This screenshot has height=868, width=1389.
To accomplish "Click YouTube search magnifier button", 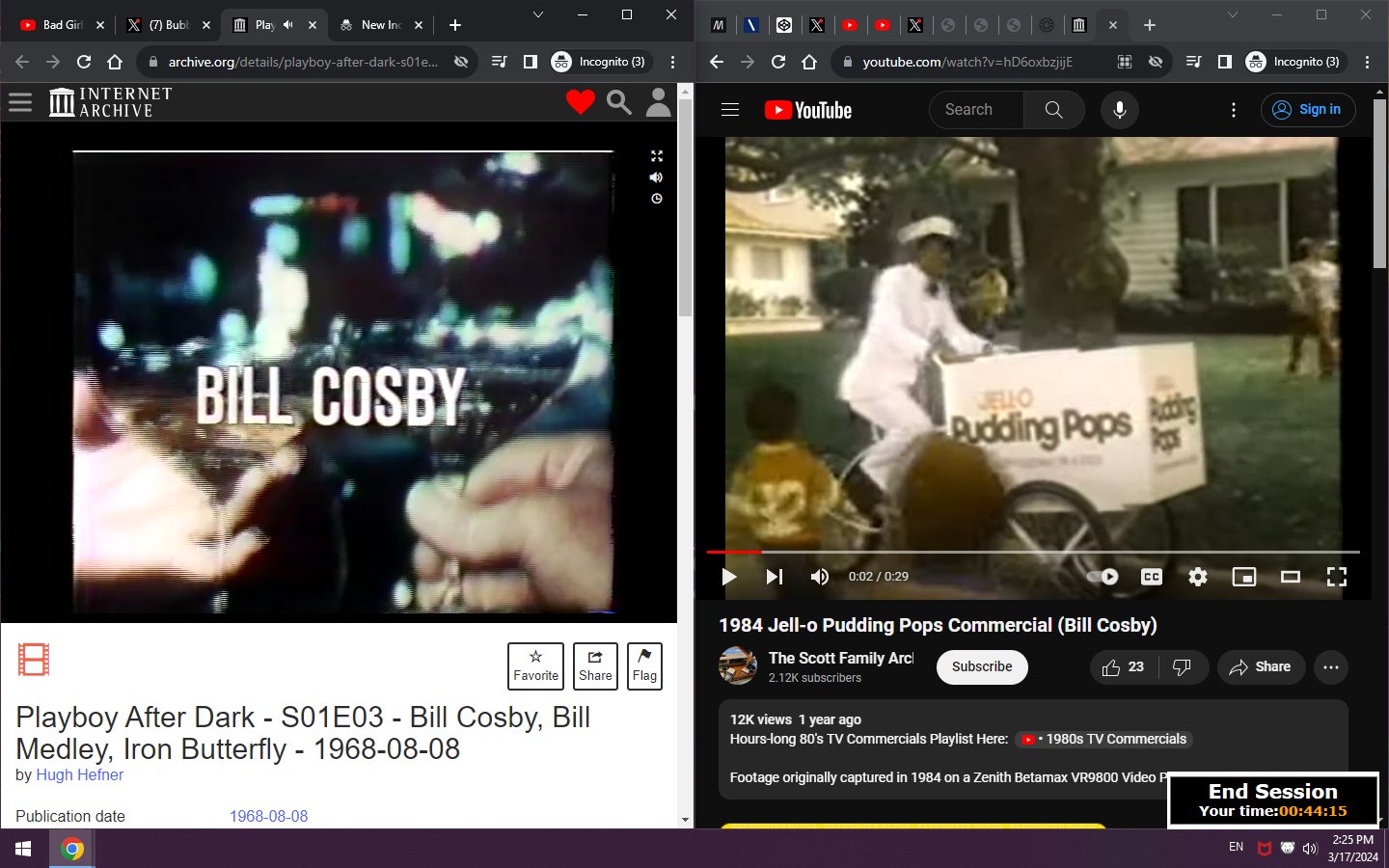I will 1054,110.
